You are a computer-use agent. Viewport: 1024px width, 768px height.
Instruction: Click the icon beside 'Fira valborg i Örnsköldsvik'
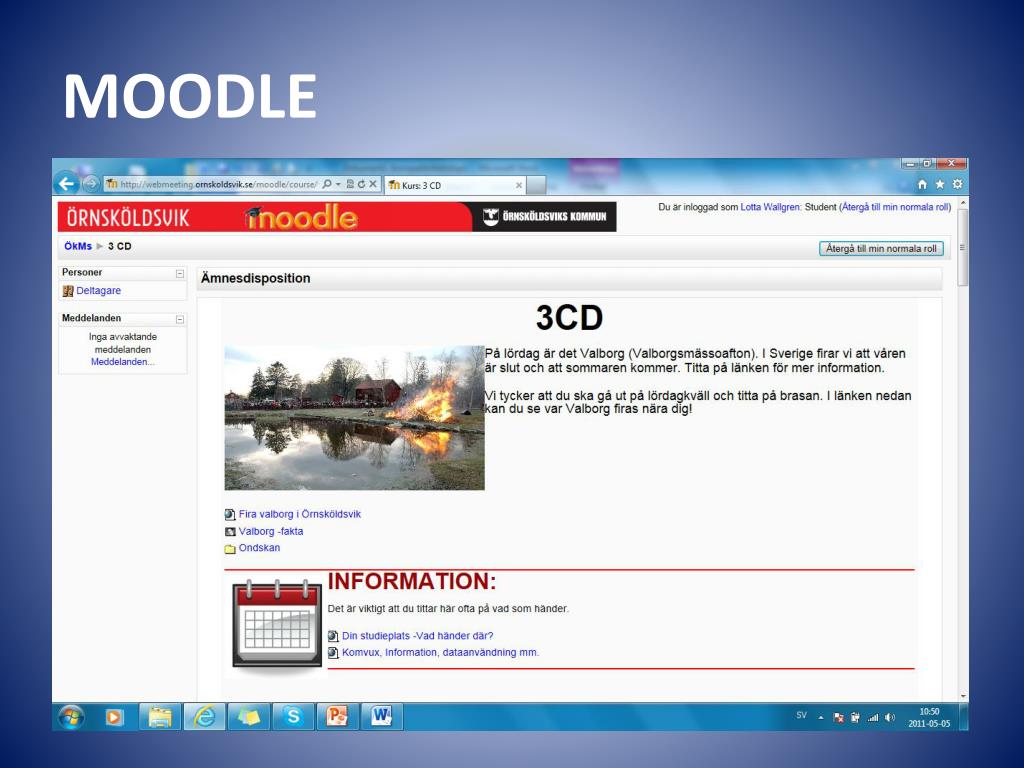tap(230, 515)
